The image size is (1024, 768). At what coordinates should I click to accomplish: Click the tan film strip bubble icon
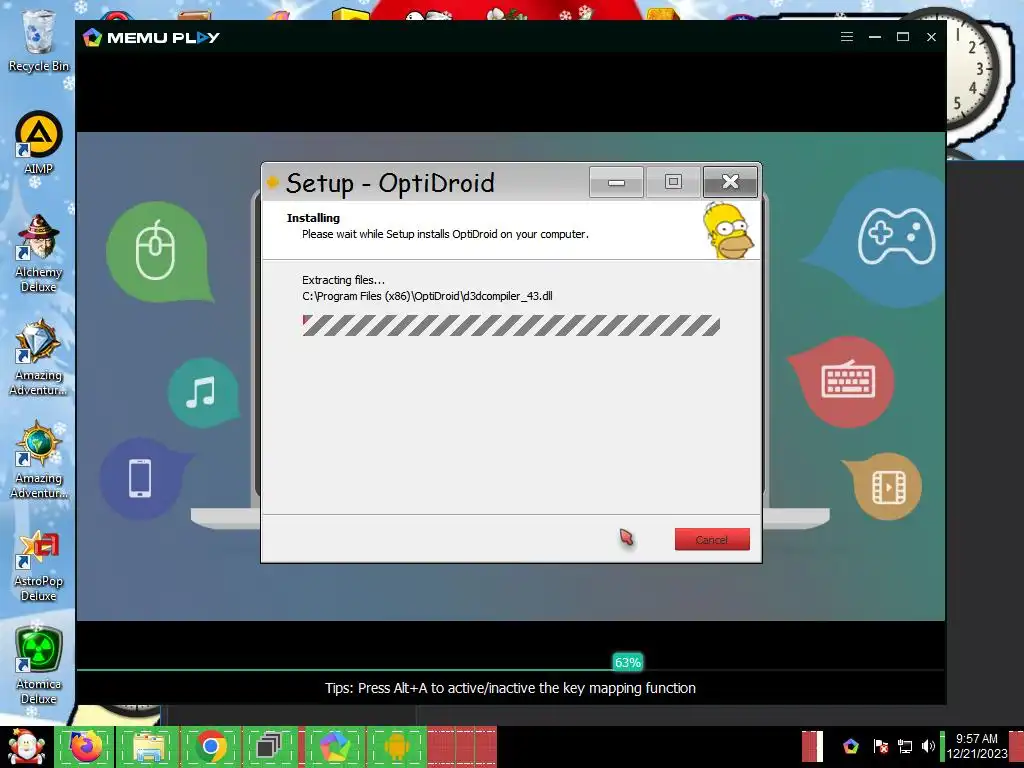885,487
